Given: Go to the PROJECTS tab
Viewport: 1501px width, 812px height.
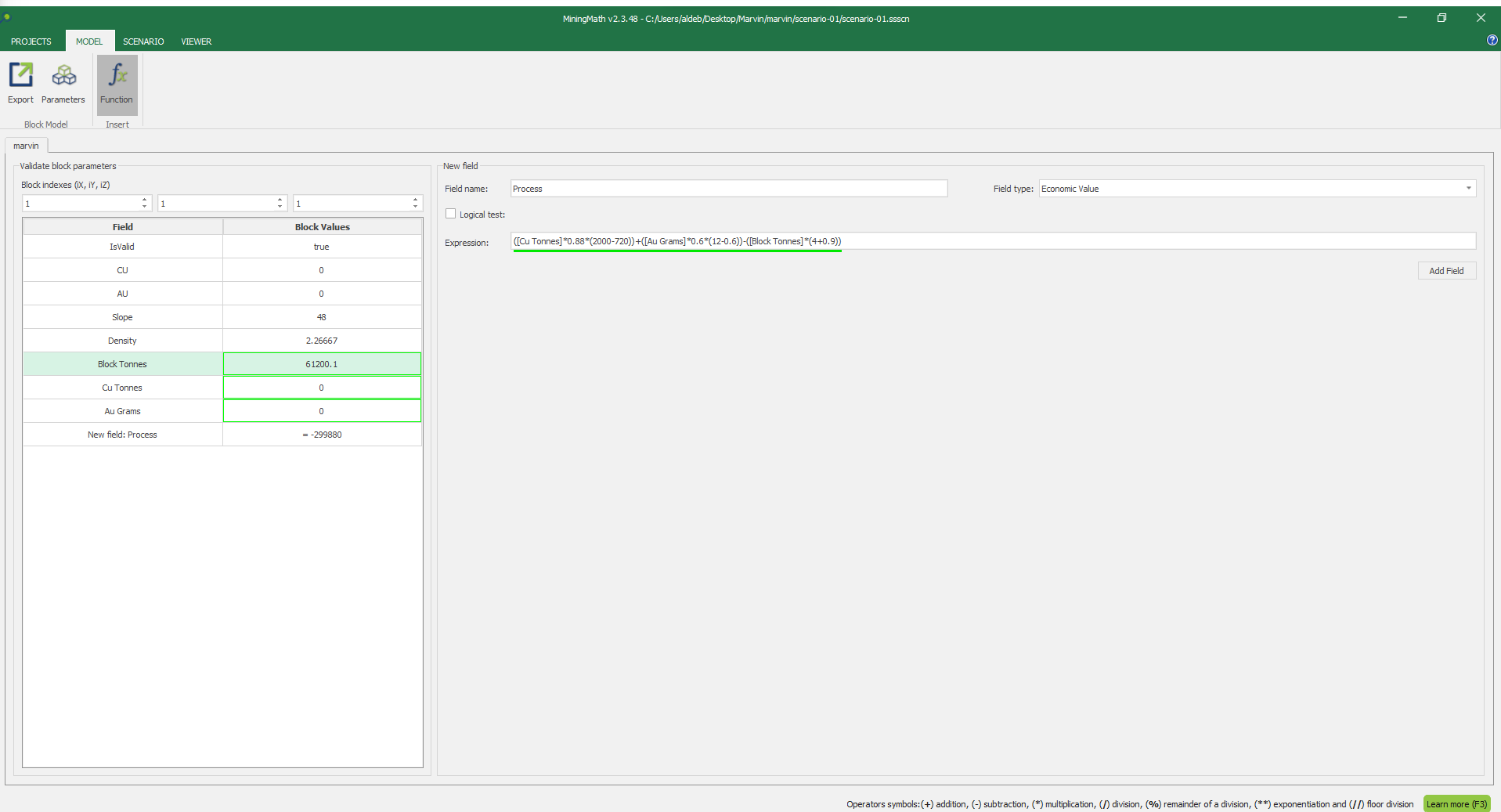Looking at the screenshot, I should [31, 42].
